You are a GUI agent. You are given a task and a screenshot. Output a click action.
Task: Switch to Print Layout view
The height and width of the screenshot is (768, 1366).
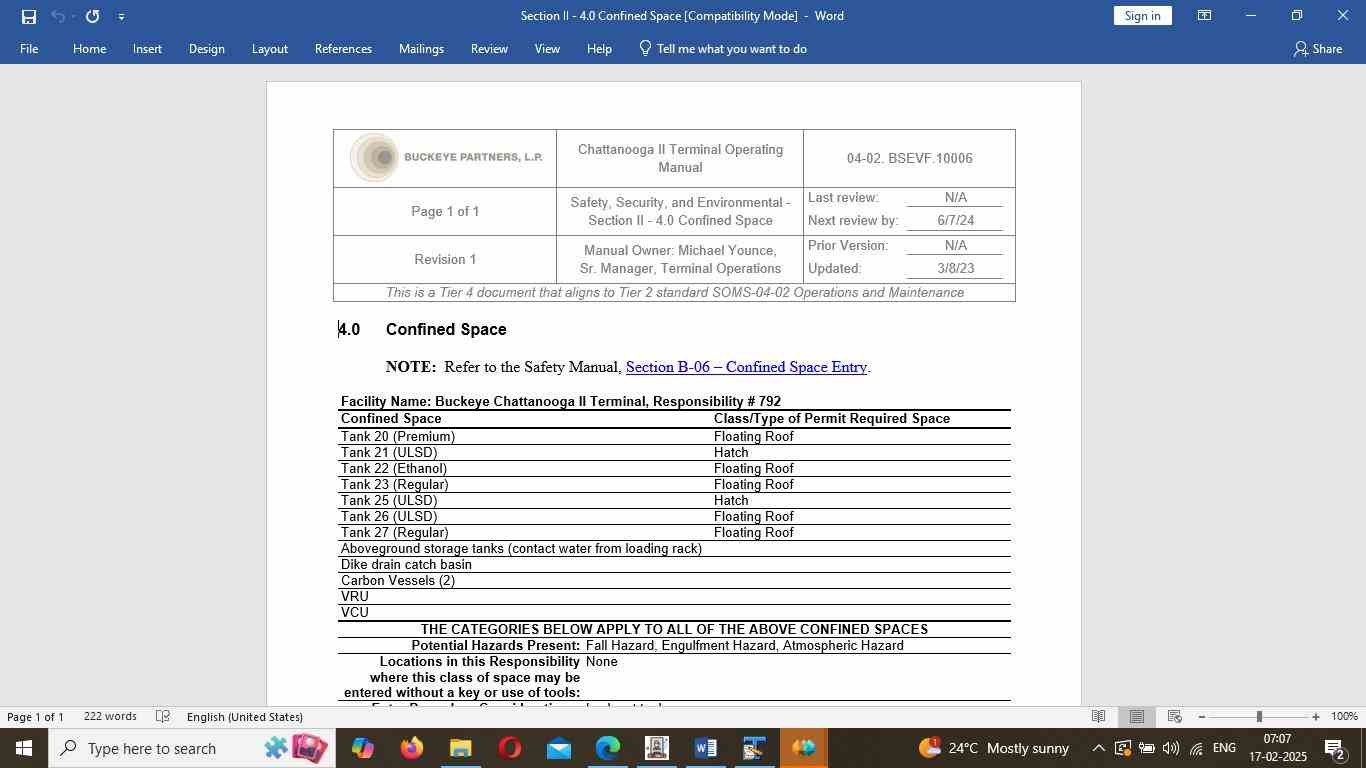point(1136,717)
